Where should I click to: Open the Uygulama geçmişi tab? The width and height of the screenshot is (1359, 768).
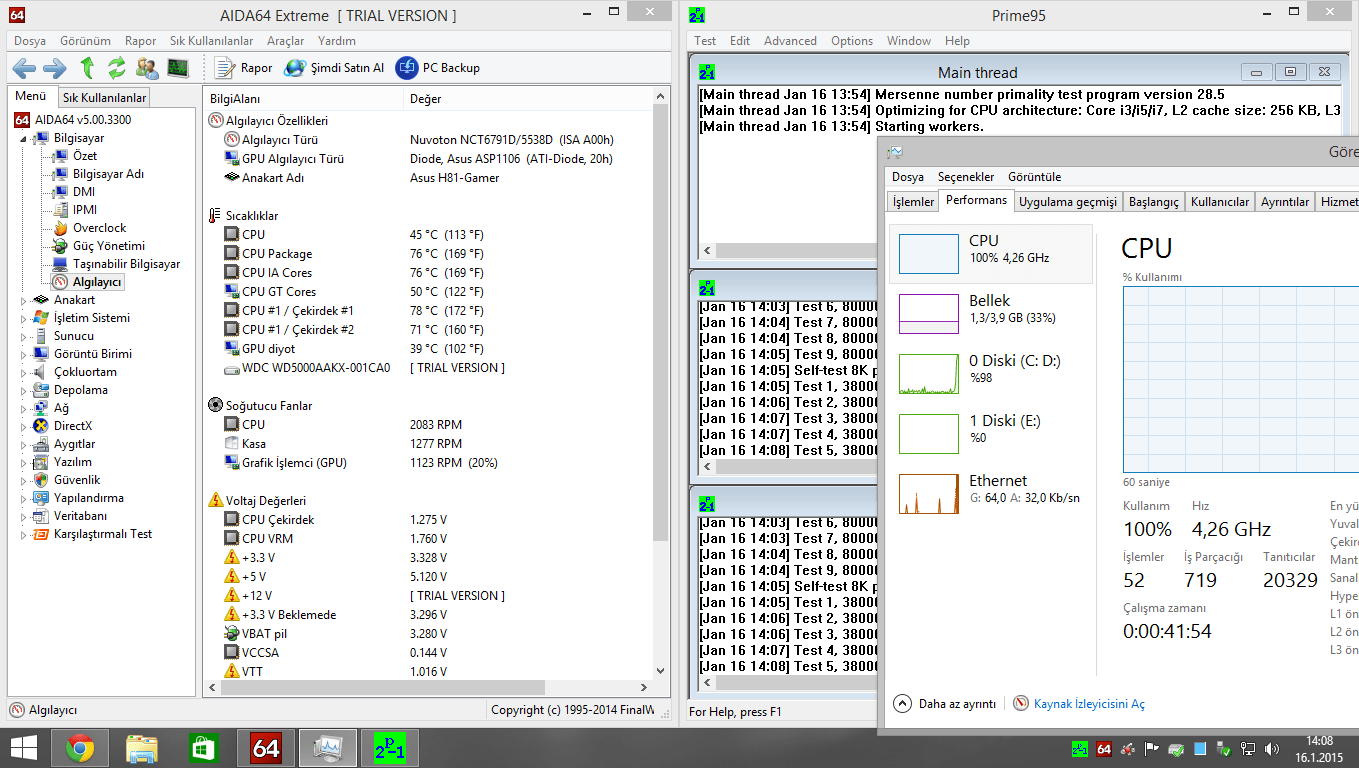click(1067, 201)
